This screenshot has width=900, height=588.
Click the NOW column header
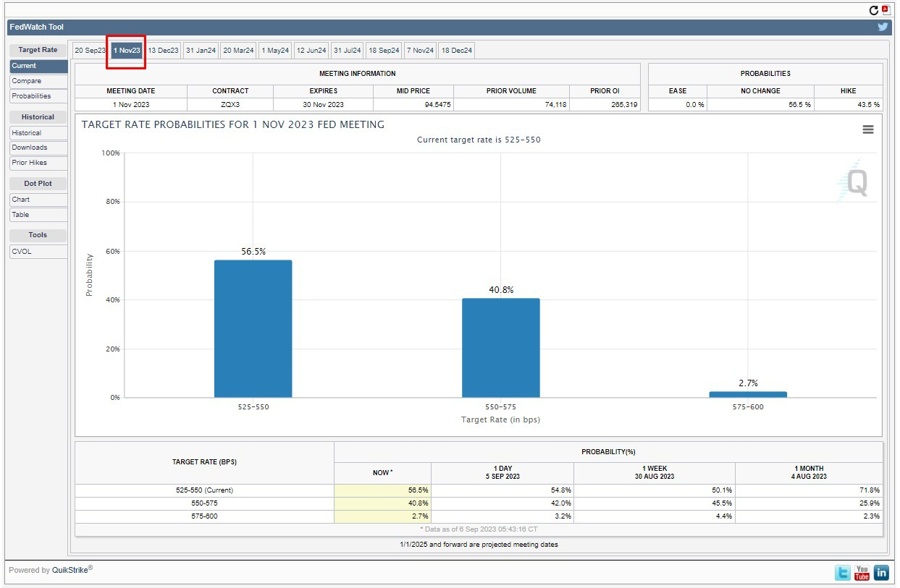tap(382, 473)
